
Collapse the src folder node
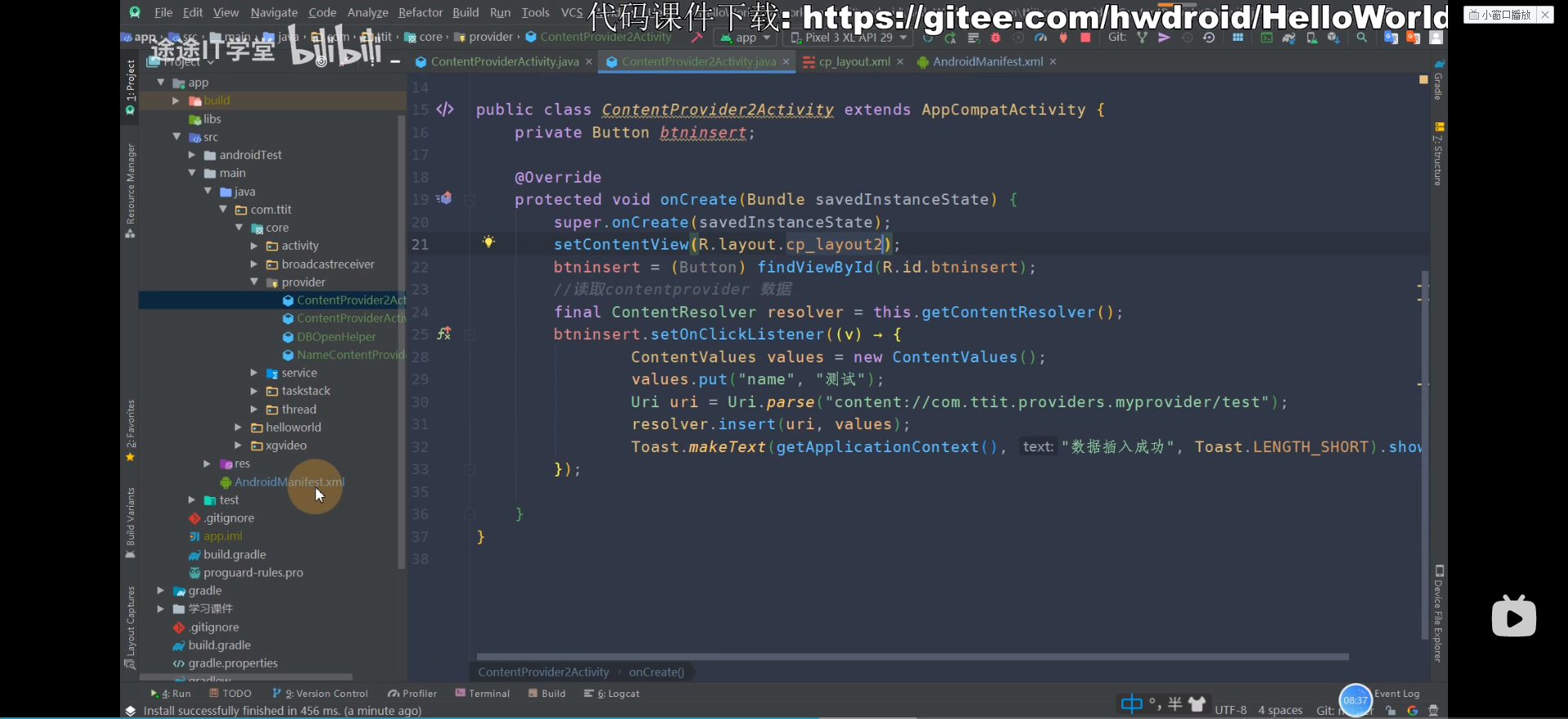pos(176,137)
